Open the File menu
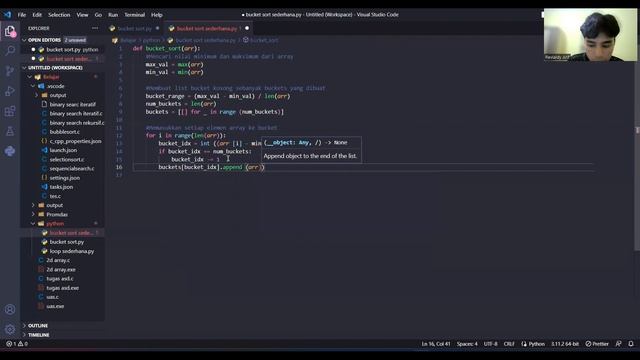 [22, 15]
